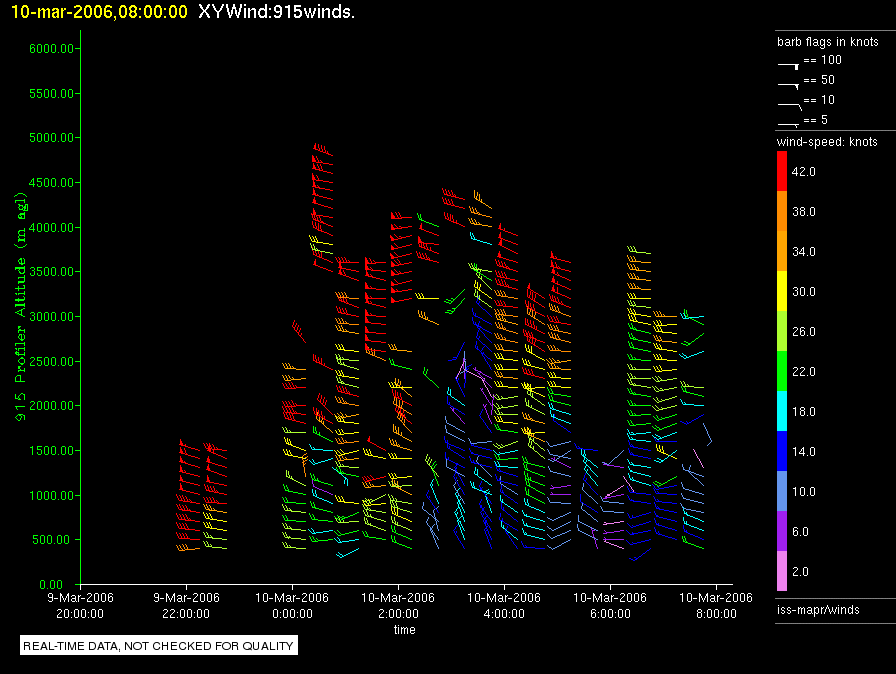Screen dimensions: 896x674
Task: Click the 5000.00 altitude axis label
Action: [x=47, y=138]
